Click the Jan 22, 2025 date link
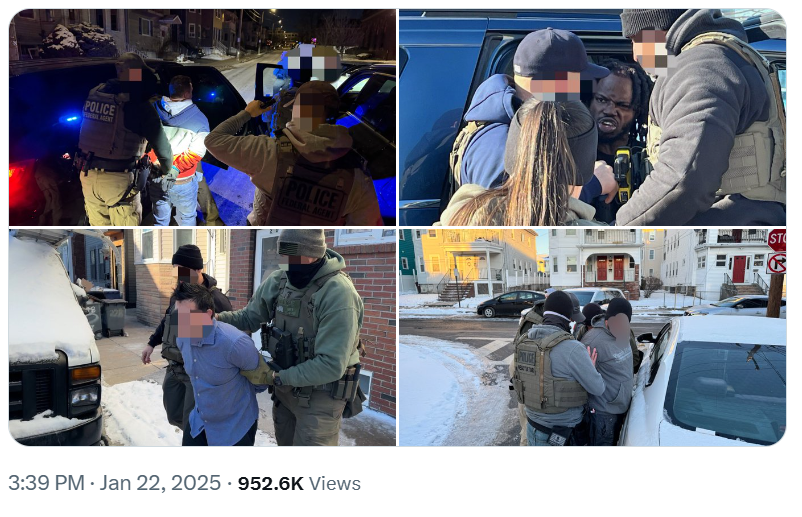The height and width of the screenshot is (517, 802). coord(160,483)
